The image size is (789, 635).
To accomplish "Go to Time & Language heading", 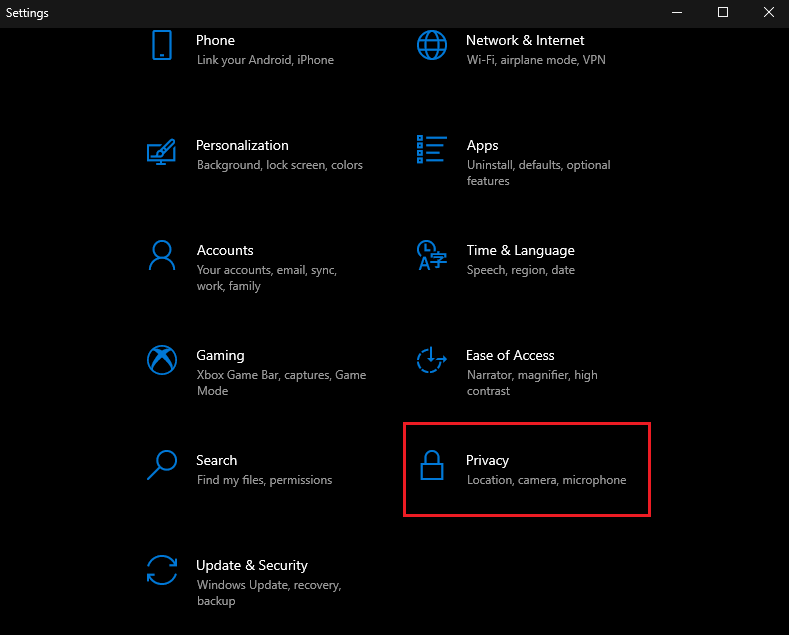I will coord(520,251).
